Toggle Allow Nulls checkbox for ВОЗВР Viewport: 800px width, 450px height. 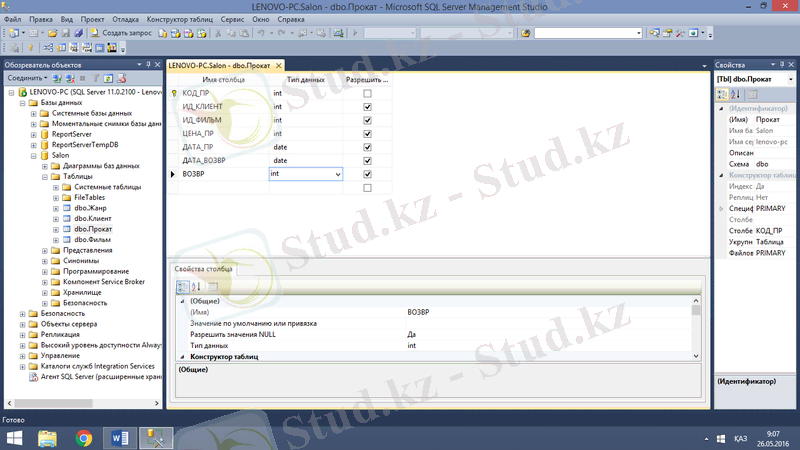[x=367, y=174]
